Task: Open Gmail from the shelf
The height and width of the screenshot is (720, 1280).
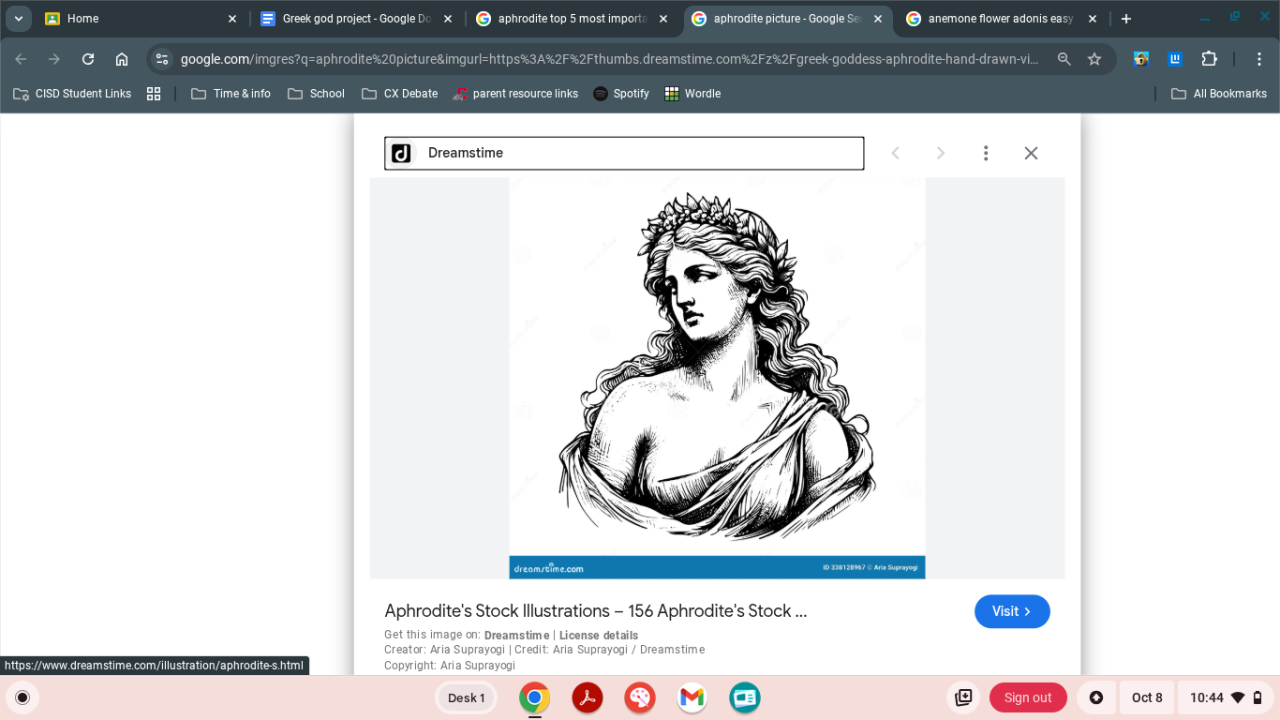Action: 692,698
